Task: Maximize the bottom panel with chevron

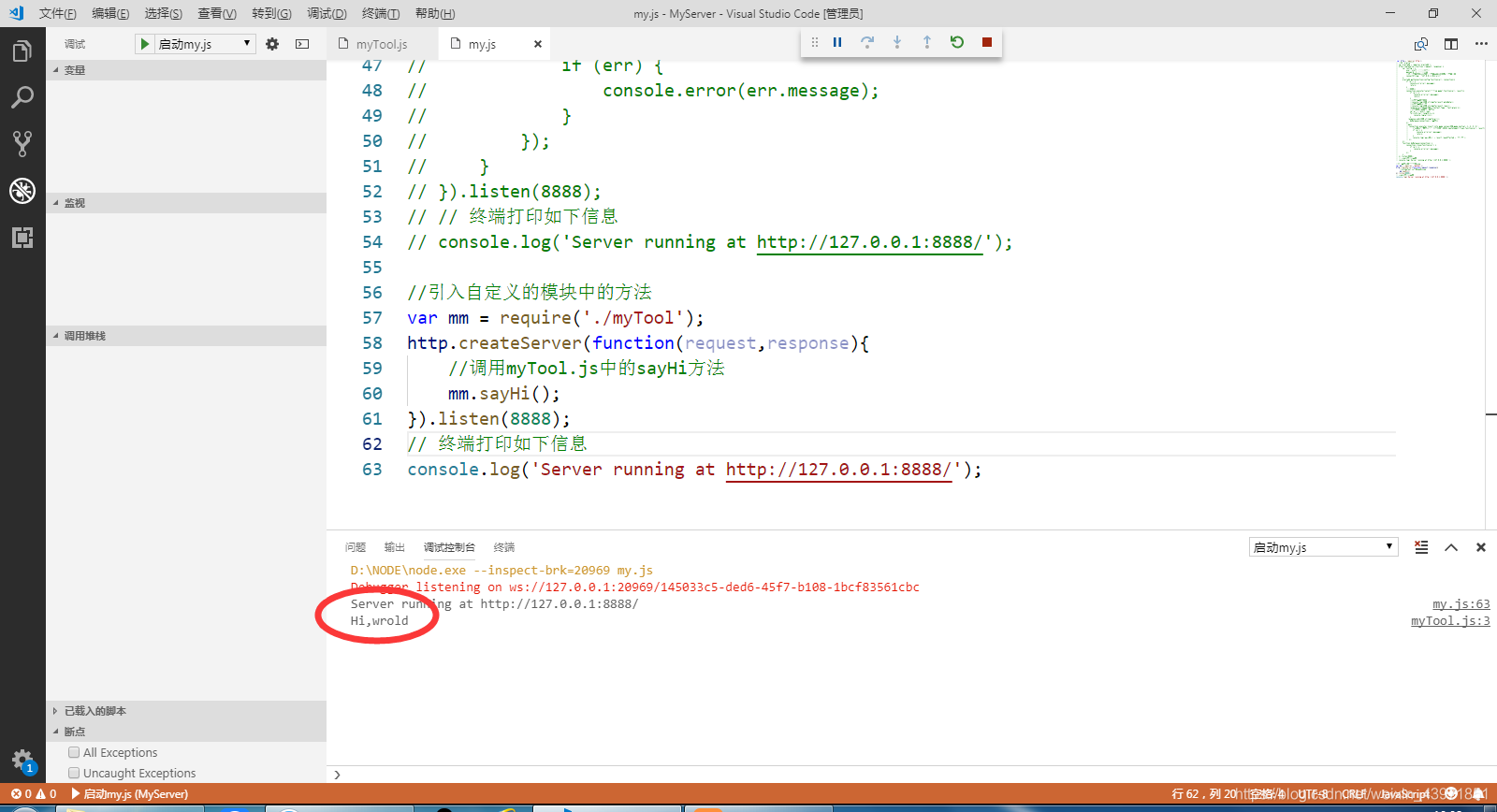Action: (x=1451, y=547)
